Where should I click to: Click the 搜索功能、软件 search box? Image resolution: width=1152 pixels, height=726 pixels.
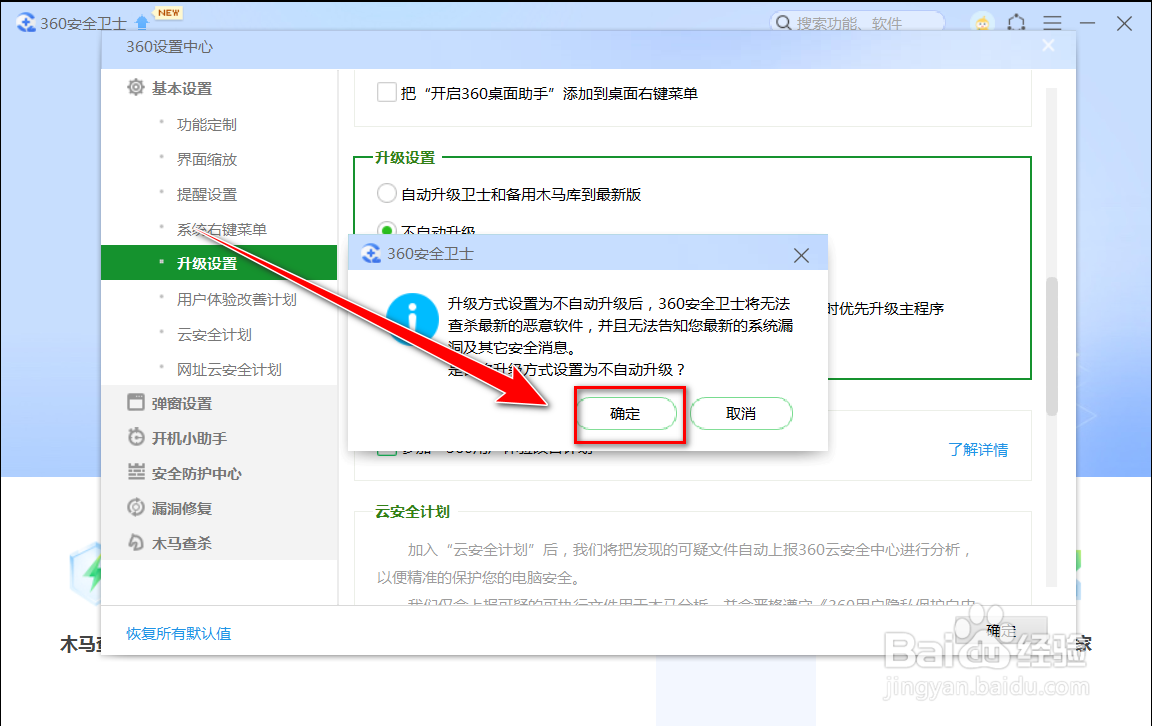tap(857, 23)
